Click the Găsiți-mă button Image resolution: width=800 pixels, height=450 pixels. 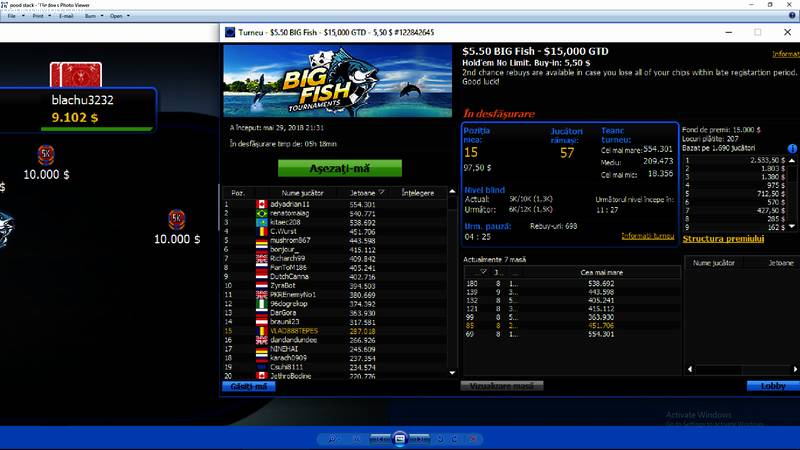coord(248,386)
